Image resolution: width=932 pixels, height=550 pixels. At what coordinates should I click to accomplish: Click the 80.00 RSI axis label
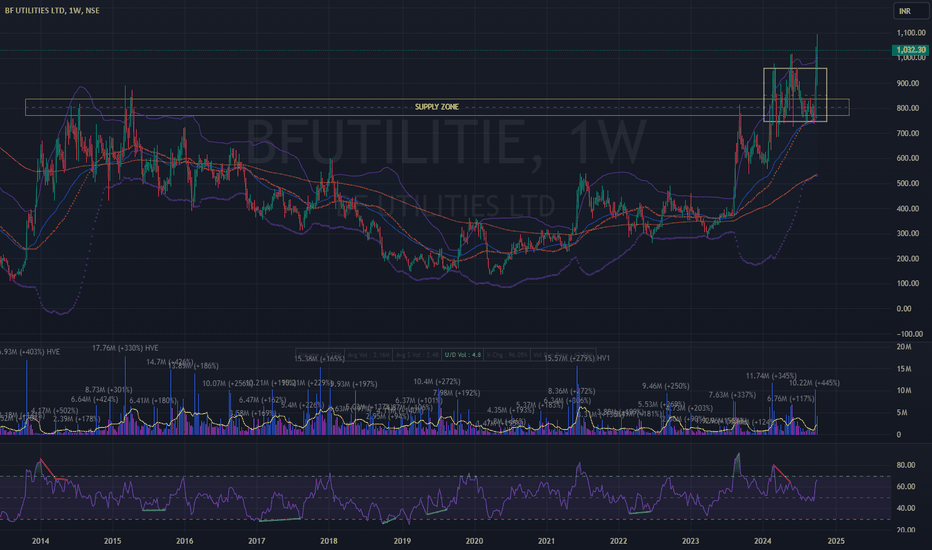905,465
